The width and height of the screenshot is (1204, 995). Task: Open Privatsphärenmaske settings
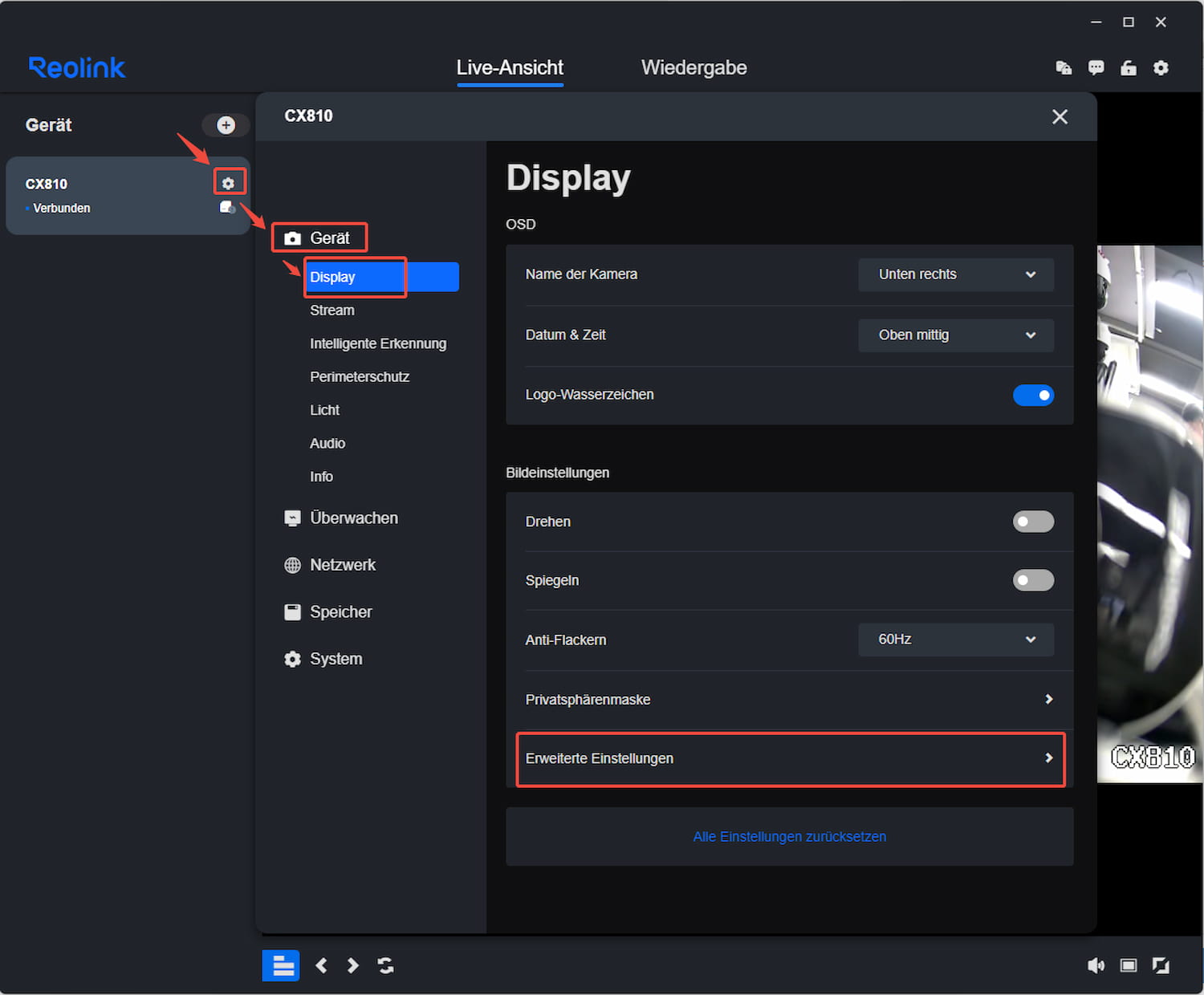click(790, 700)
